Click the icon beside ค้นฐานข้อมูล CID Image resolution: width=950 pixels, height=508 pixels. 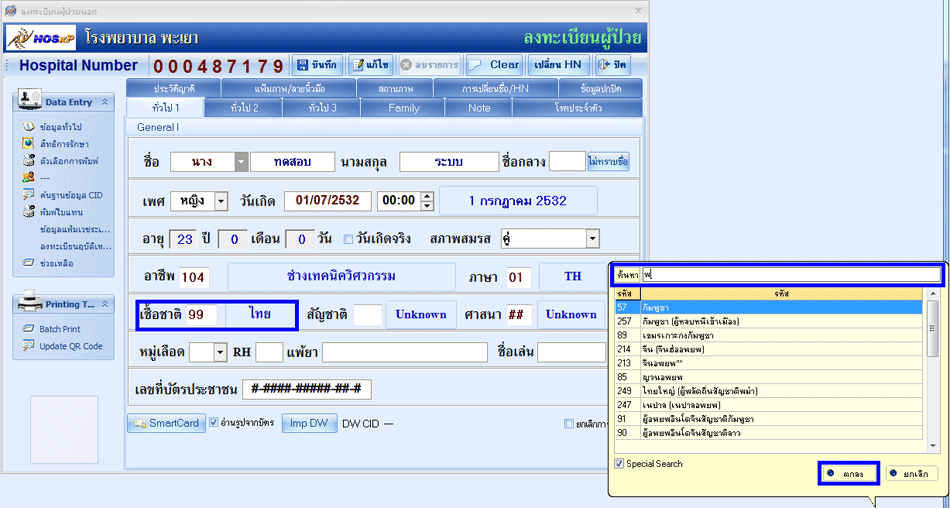coord(28,195)
